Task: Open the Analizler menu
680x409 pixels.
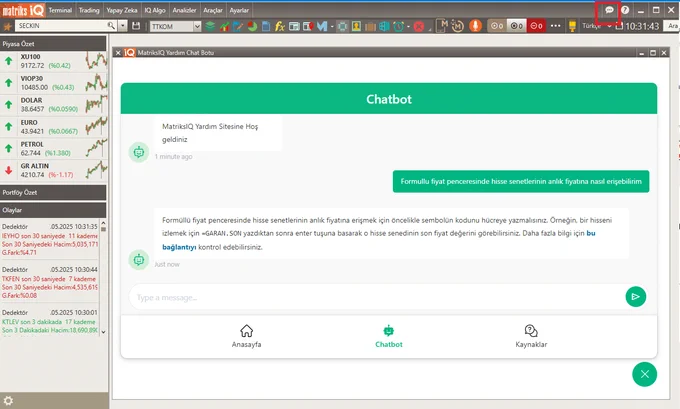Action: pyautogui.click(x=184, y=10)
